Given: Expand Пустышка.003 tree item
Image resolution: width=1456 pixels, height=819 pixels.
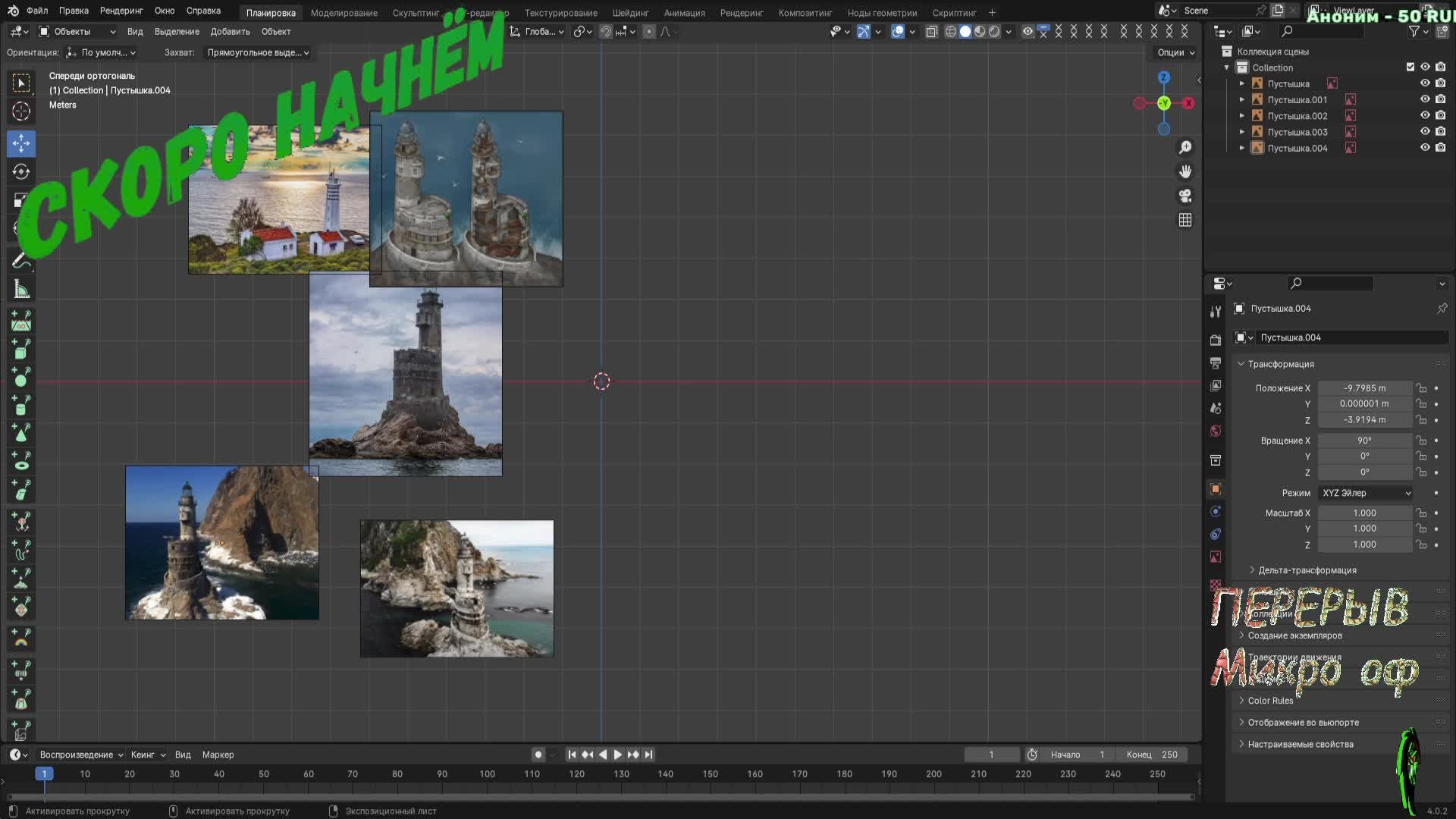Looking at the screenshot, I should point(1241,132).
